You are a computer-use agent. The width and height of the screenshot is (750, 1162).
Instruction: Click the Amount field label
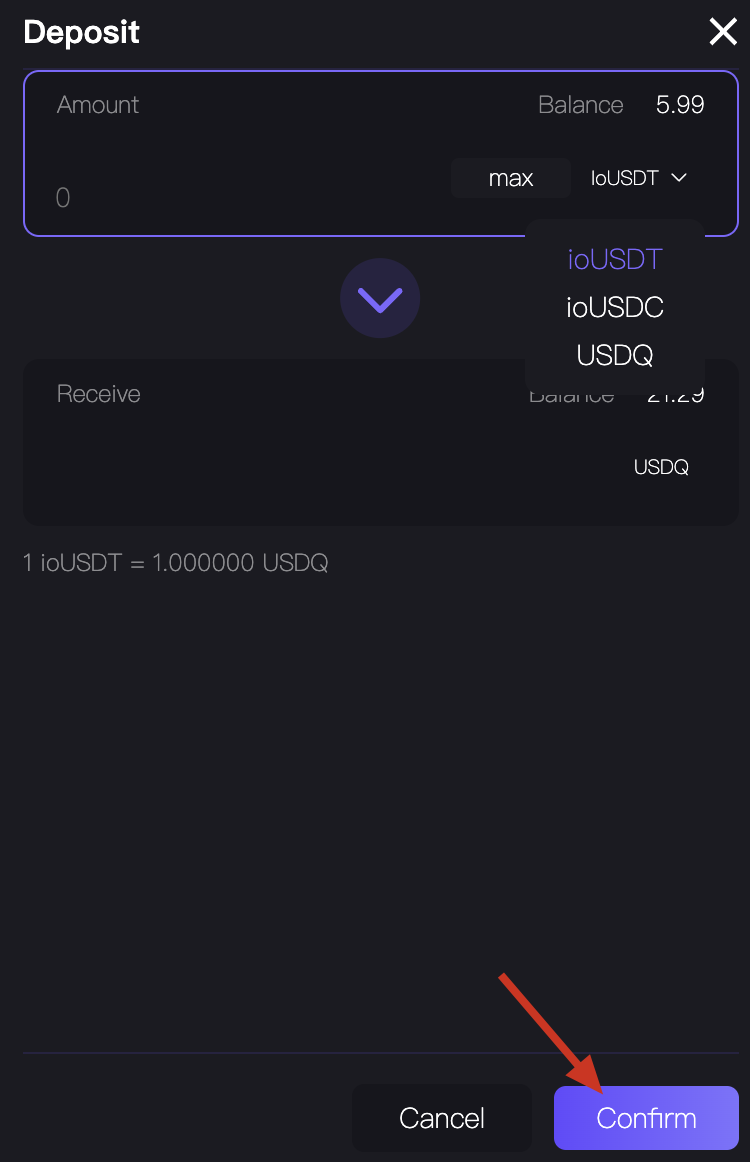(x=98, y=105)
